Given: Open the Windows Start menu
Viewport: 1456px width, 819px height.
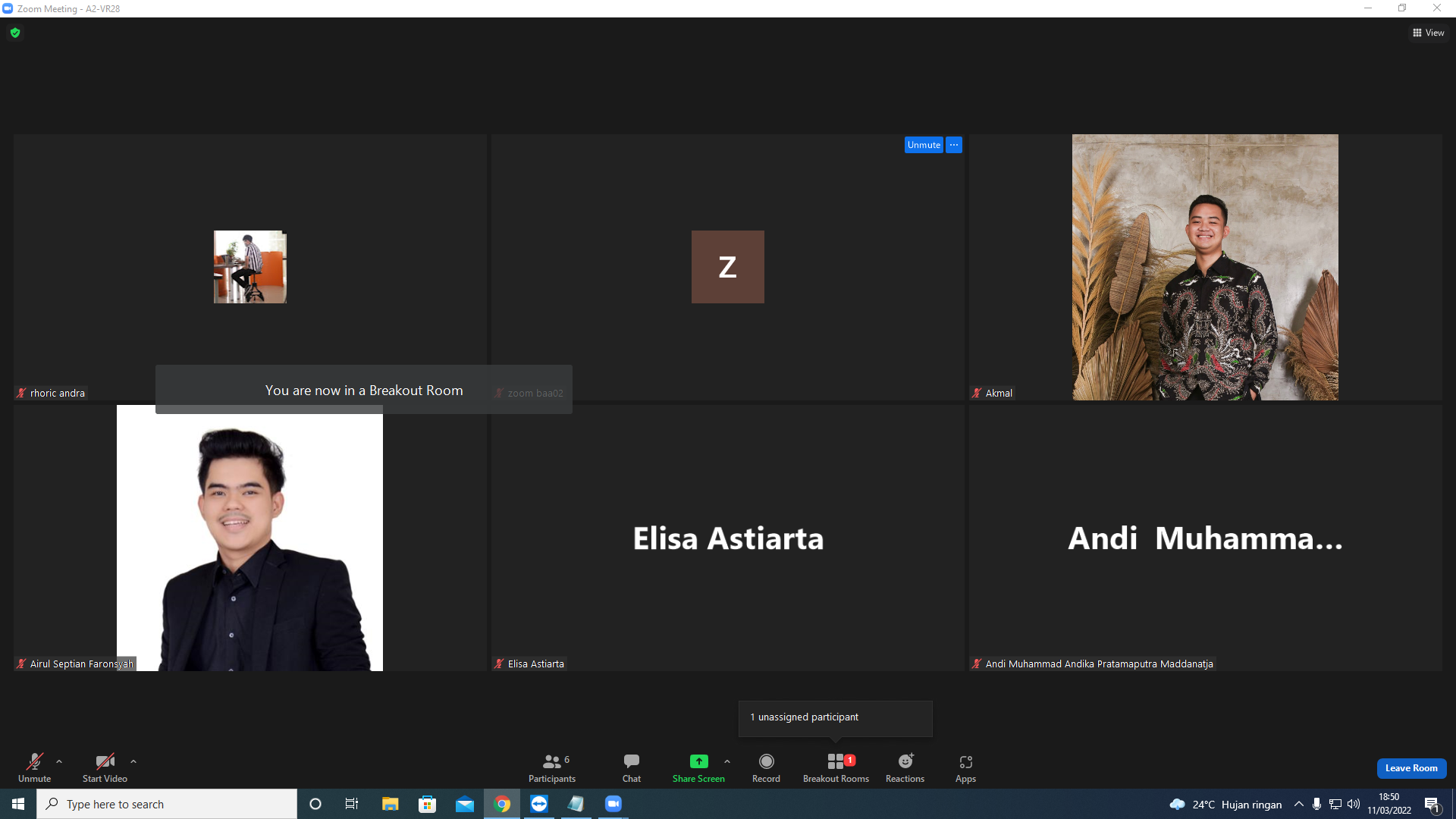Looking at the screenshot, I should [18, 804].
